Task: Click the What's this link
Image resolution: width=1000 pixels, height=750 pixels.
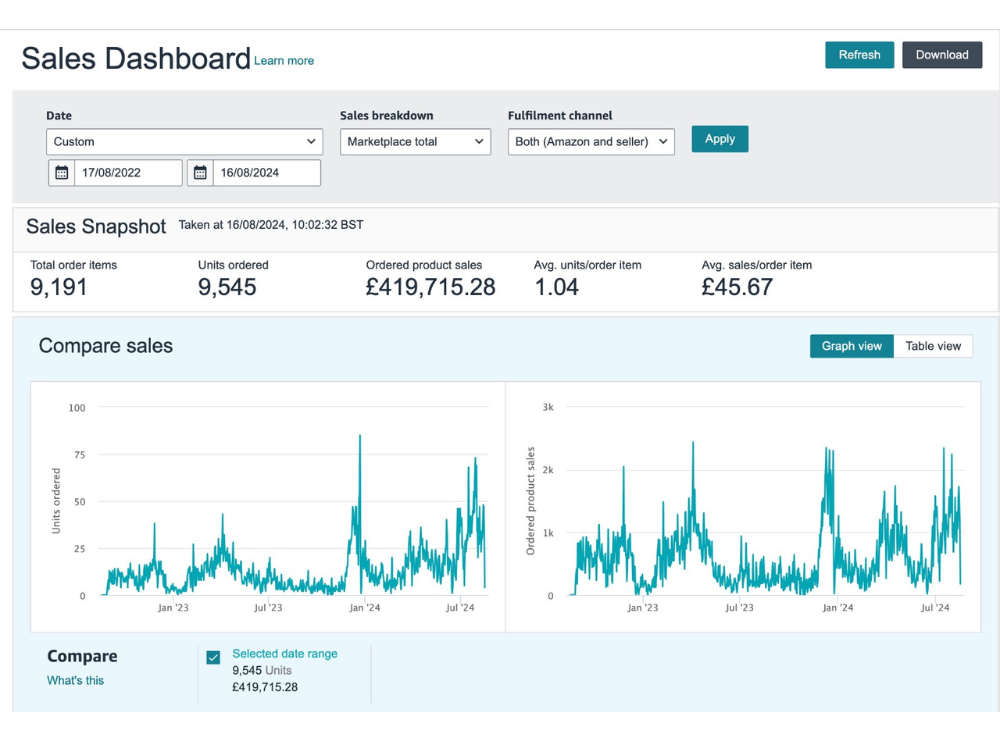Action: (75, 681)
